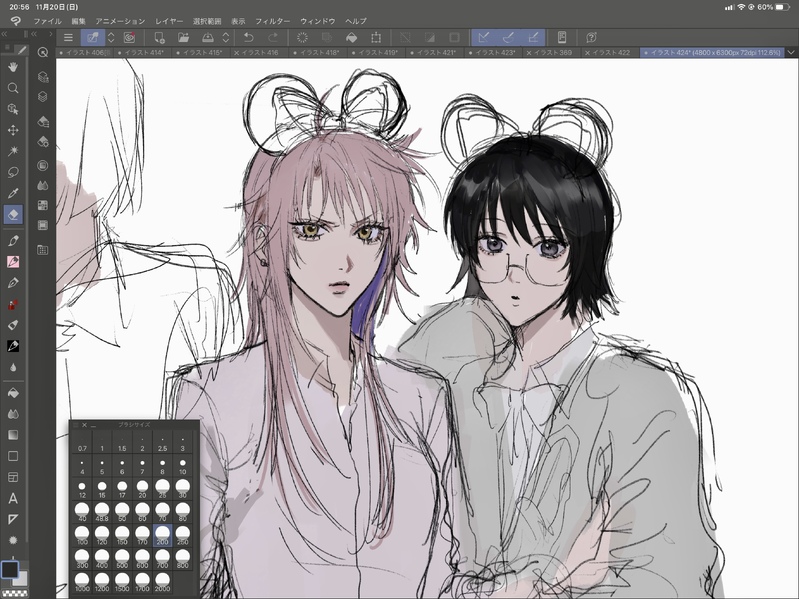Screen dimensions: 799x599
Task: Close the brush size palette
Action: tap(85, 425)
